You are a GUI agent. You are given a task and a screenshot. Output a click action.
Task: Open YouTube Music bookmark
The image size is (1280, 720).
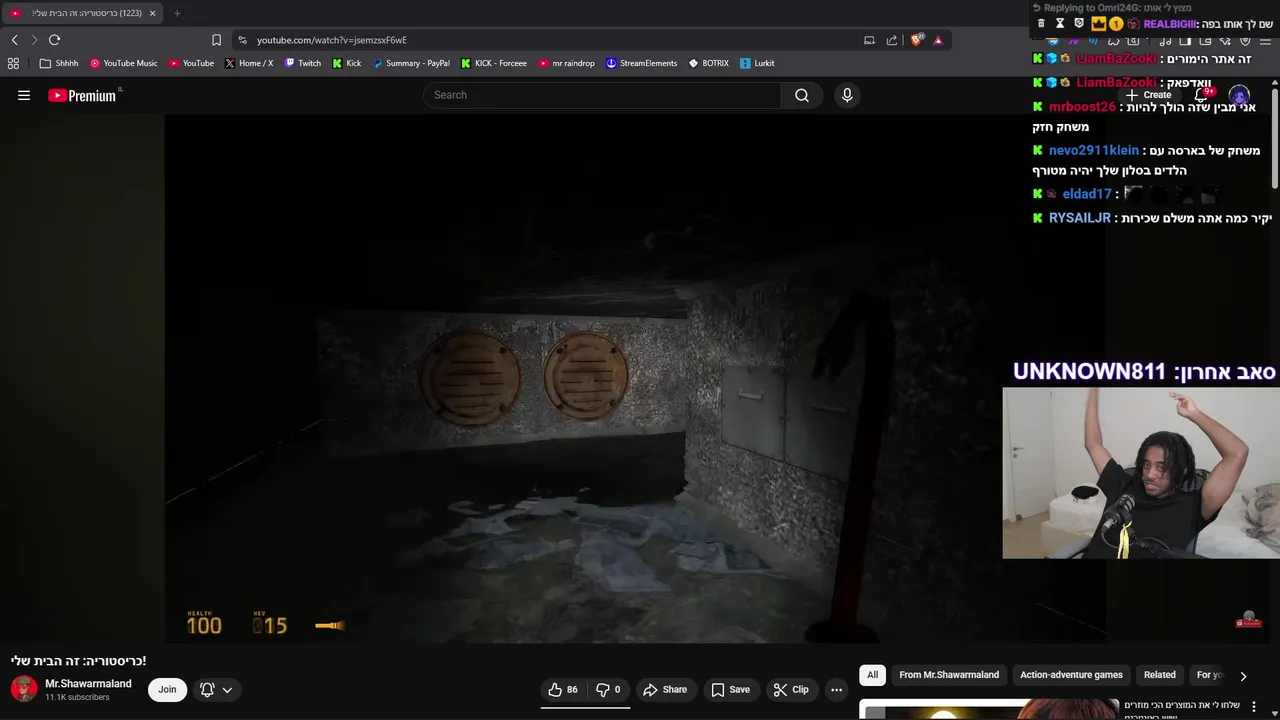tap(124, 63)
